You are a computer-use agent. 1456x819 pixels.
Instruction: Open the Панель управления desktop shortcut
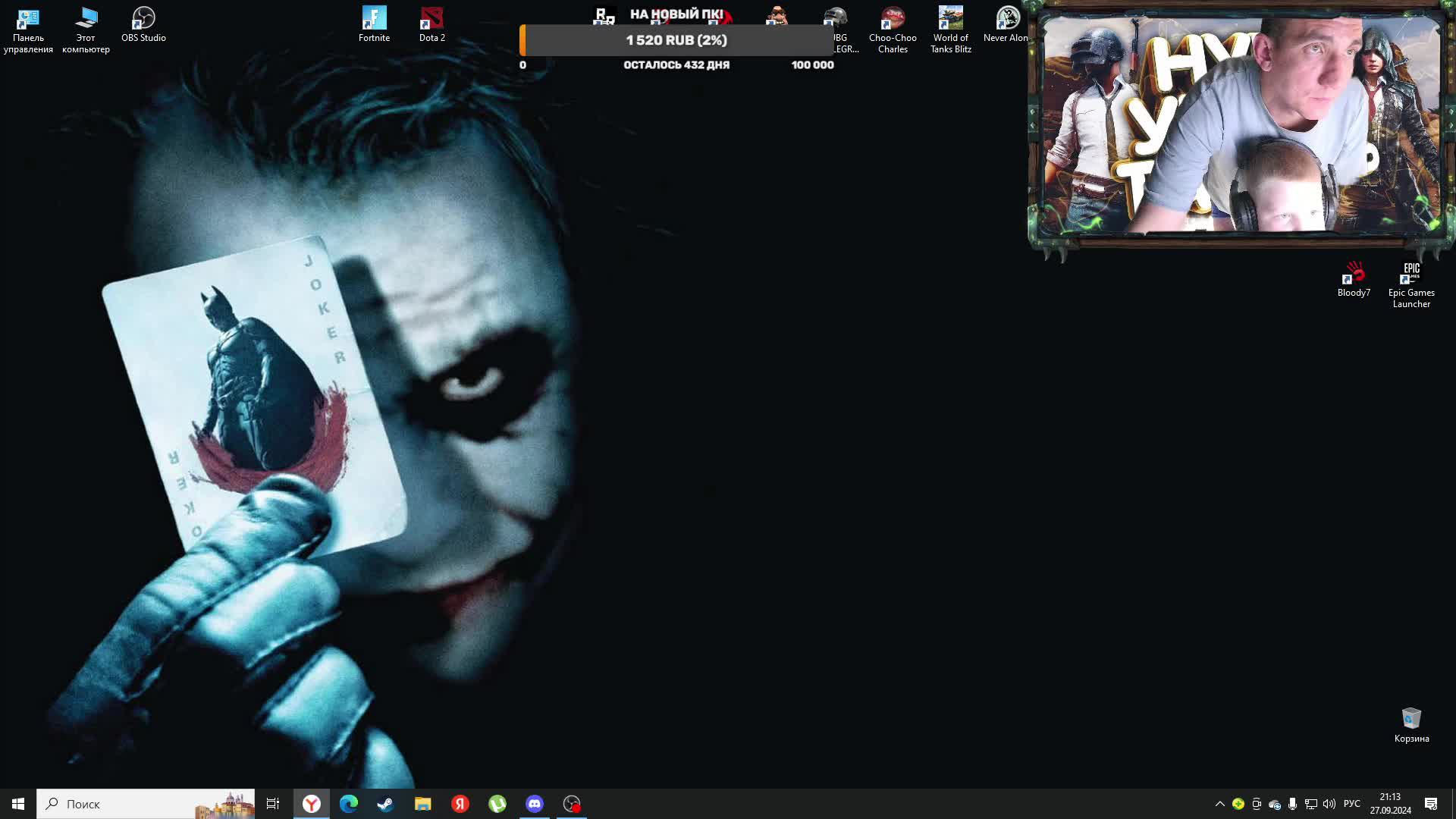(28, 30)
